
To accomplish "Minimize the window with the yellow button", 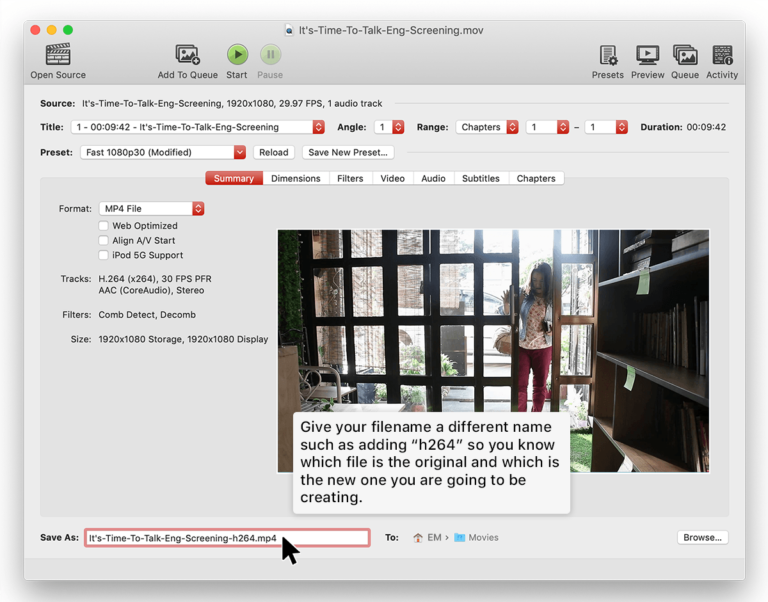I will pos(51,30).
